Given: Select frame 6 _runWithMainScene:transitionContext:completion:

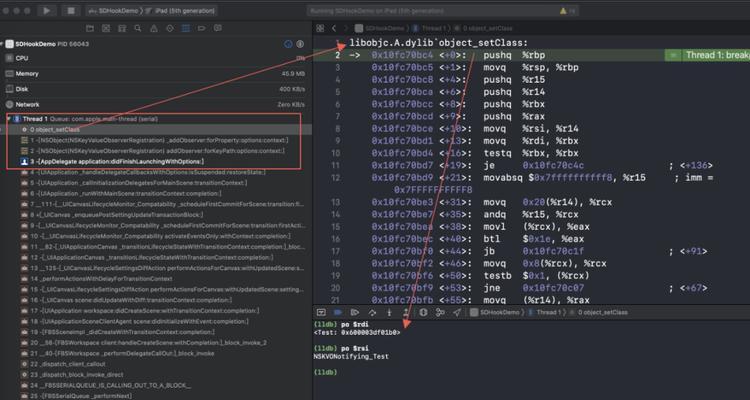Looking at the screenshot, I should (x=156, y=193).
